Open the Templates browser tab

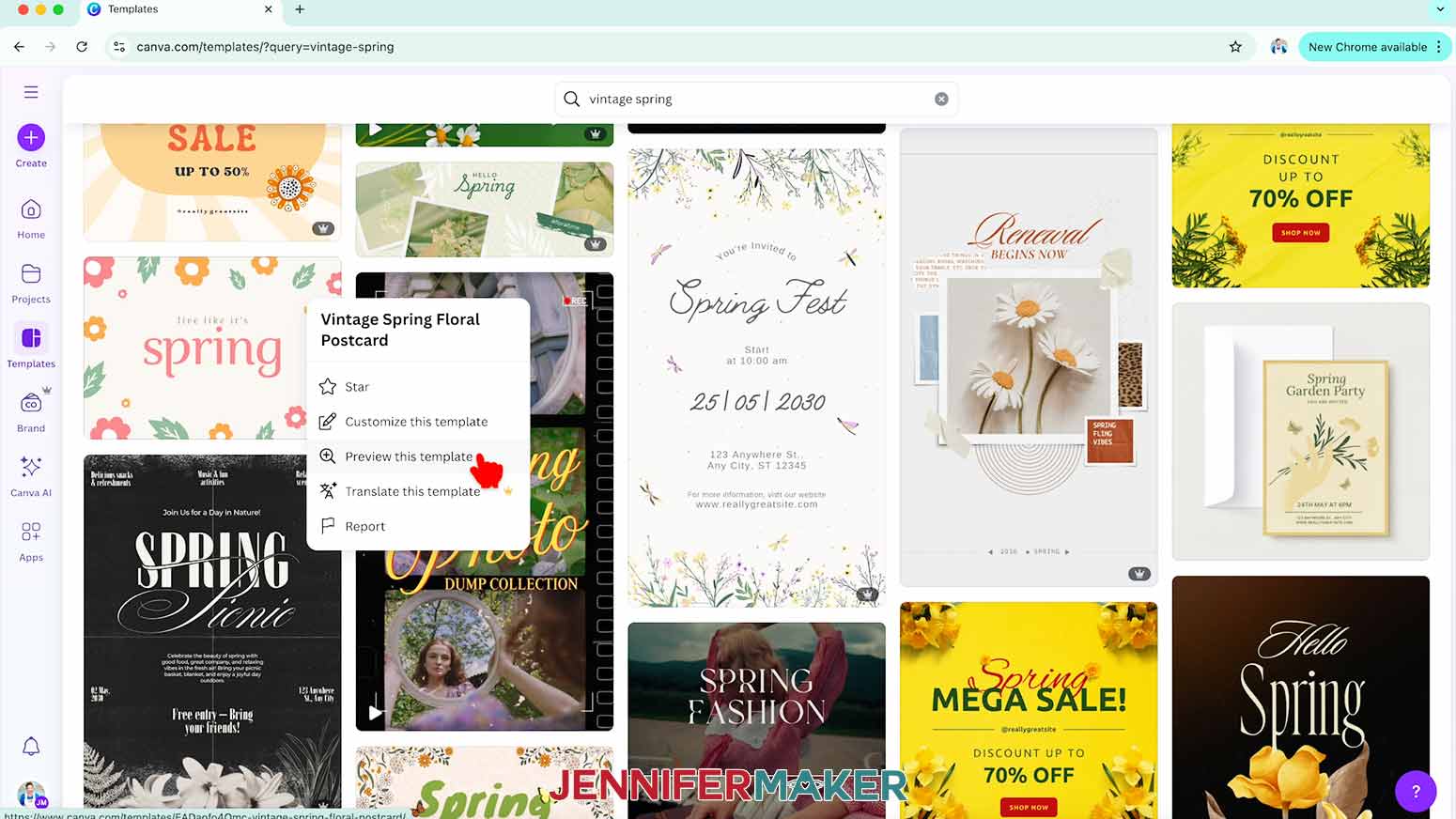178,9
